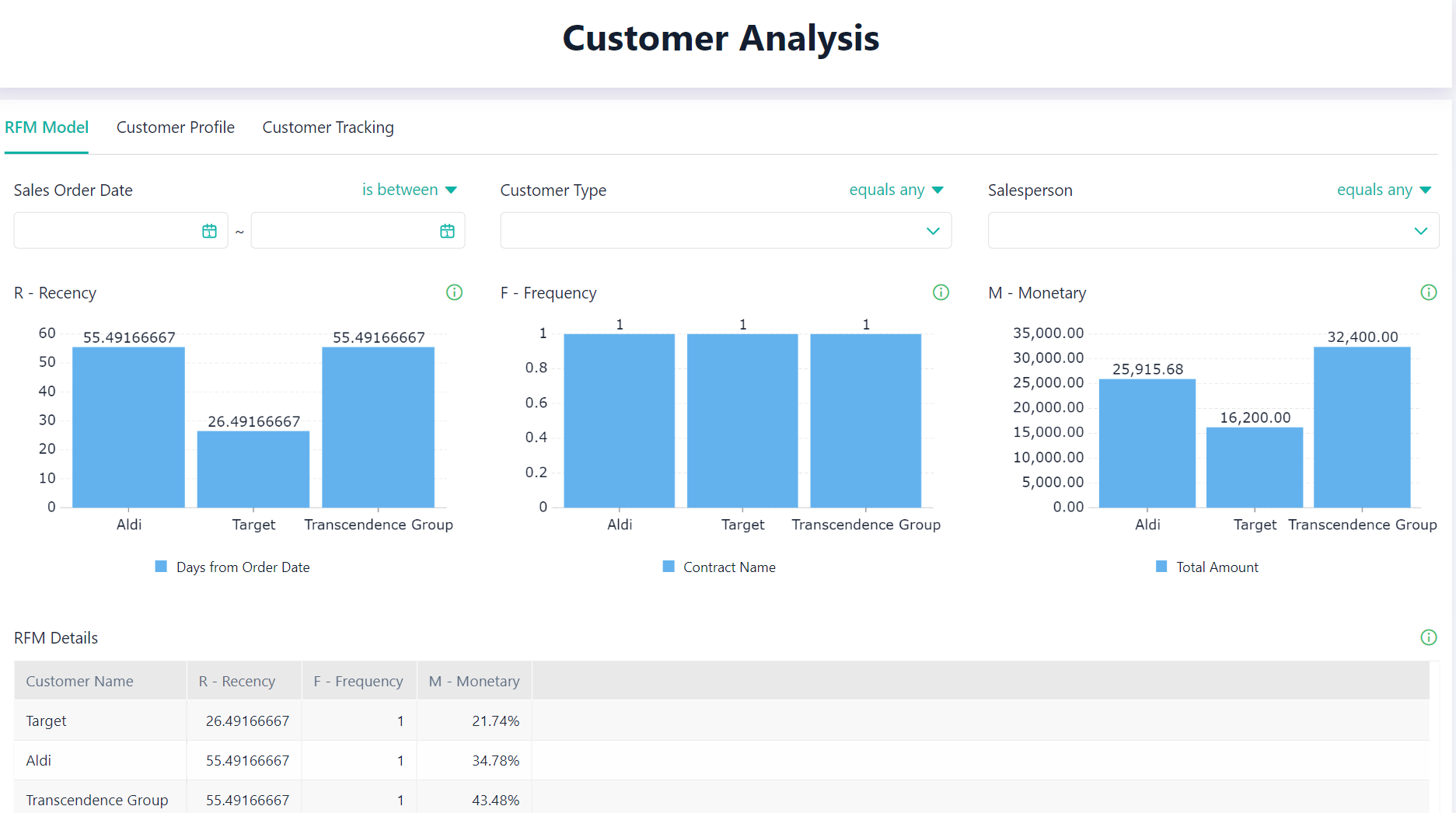Open the start date calendar picker icon
Image resolution: width=1456 pixels, height=813 pixels.
[209, 231]
